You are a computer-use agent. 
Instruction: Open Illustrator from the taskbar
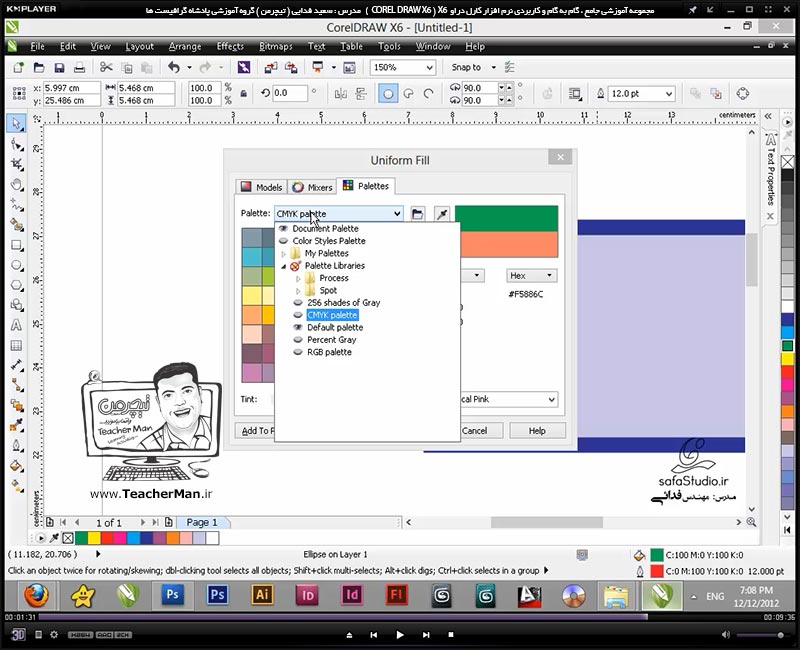[262, 595]
